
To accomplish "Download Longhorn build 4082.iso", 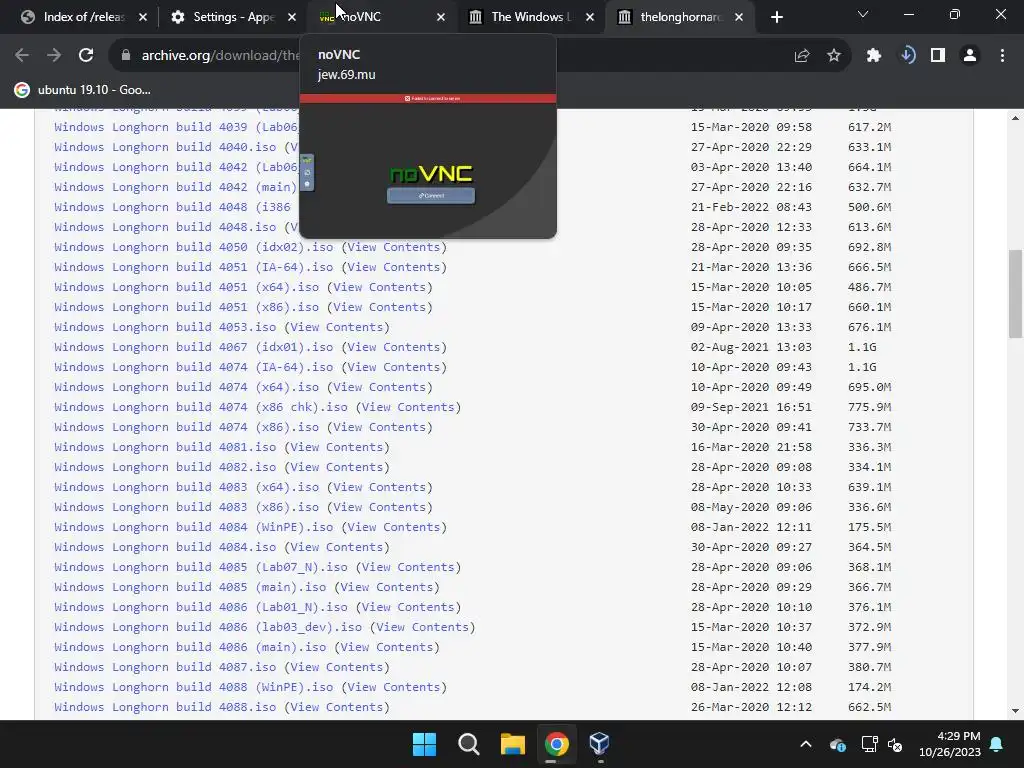I will click(x=165, y=467).
